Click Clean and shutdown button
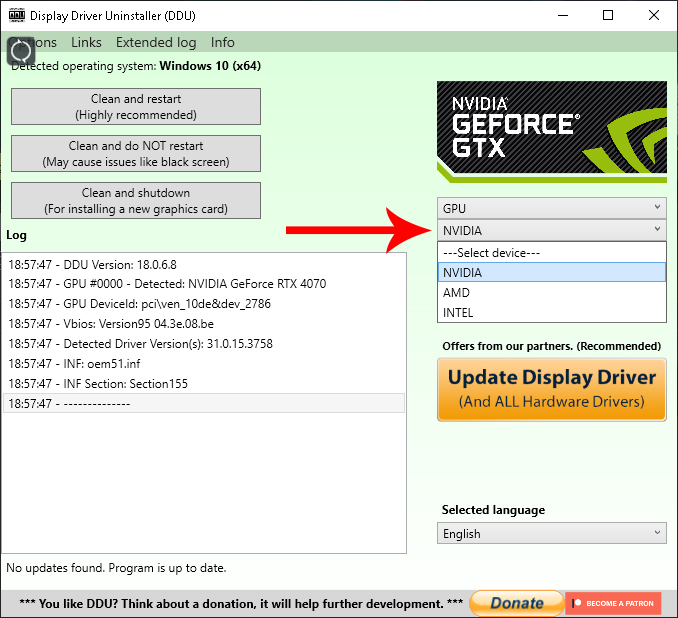The width and height of the screenshot is (678, 618). coord(136,201)
